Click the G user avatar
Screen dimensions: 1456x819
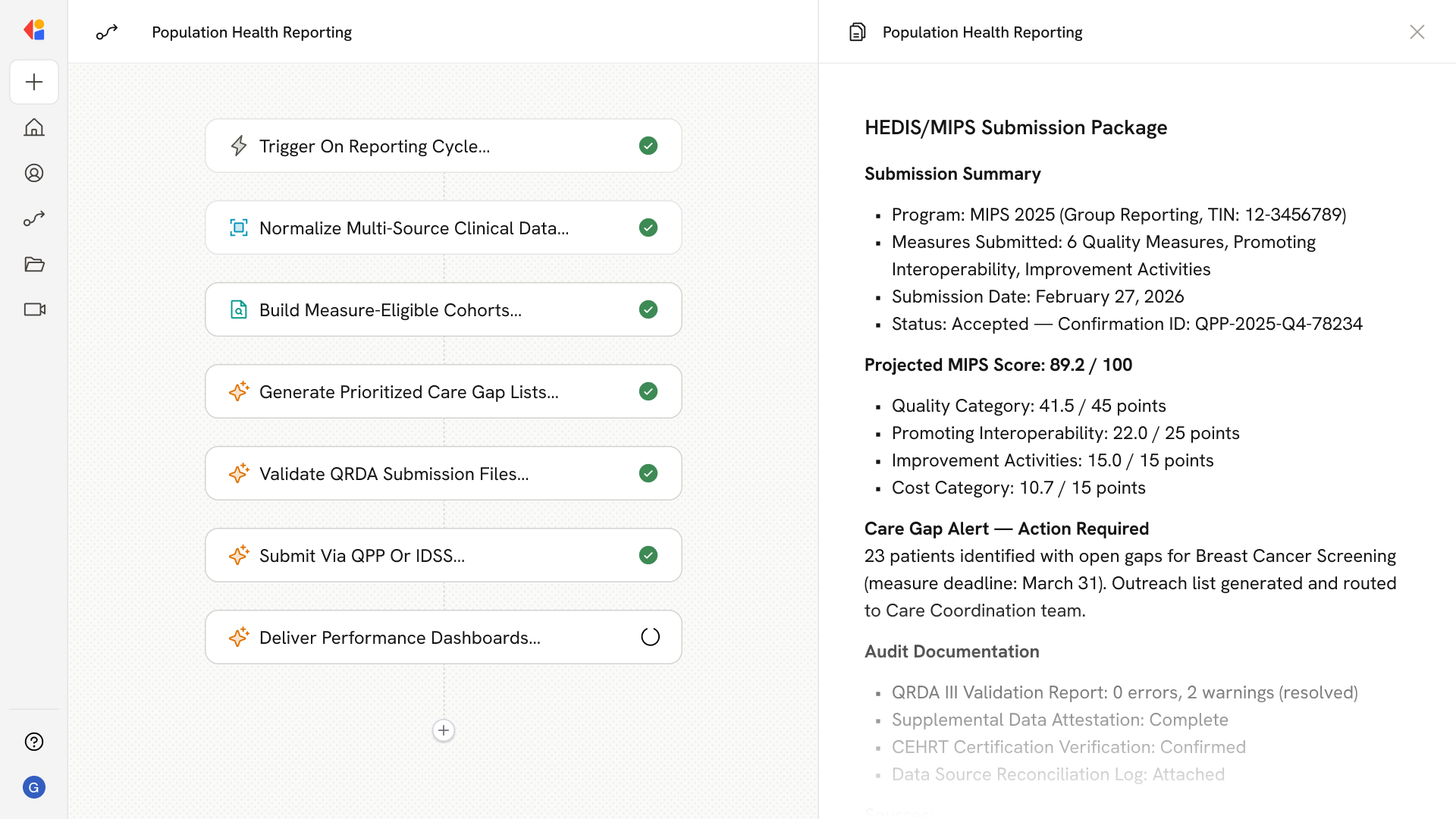click(x=34, y=787)
